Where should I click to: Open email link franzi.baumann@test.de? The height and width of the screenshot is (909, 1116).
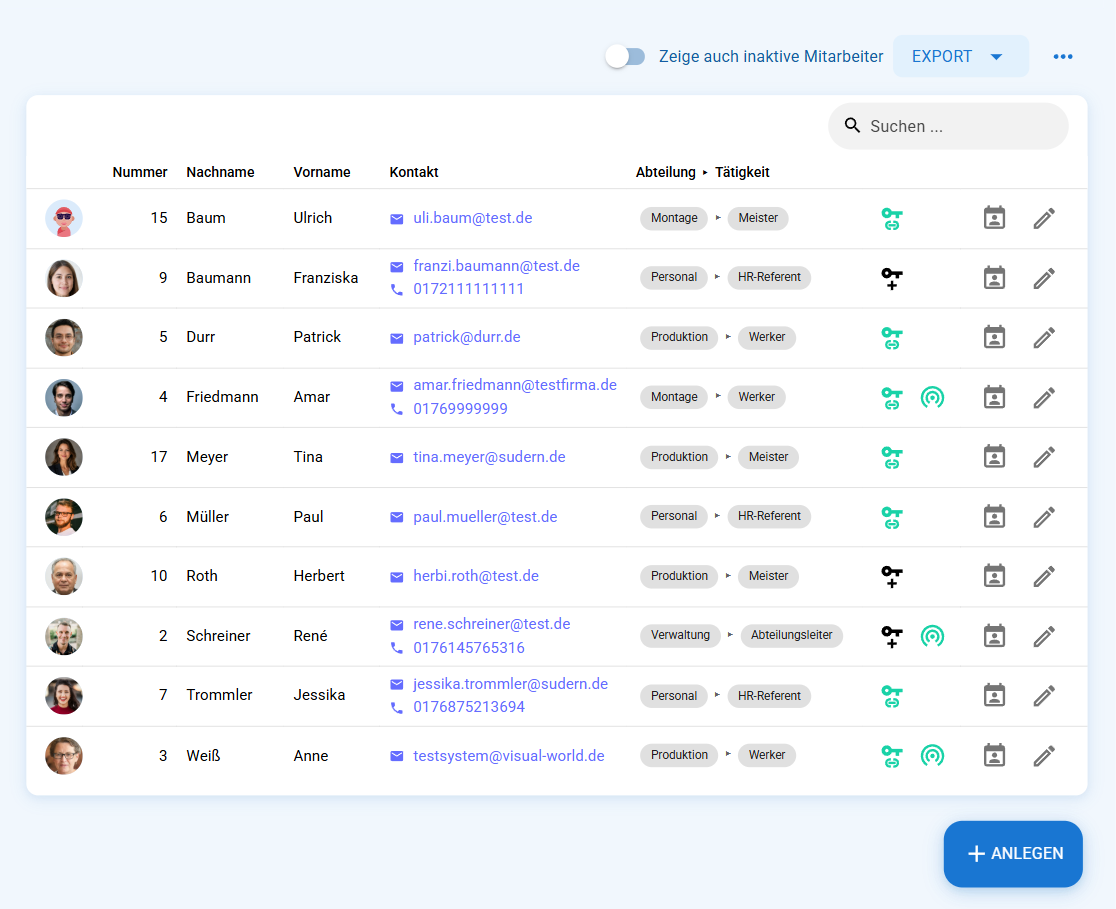tap(496, 266)
